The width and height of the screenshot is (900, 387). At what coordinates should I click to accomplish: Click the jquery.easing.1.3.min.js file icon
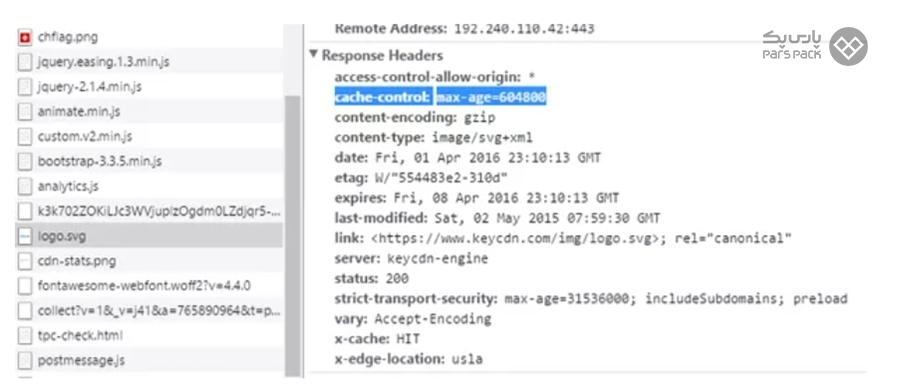(x=25, y=62)
